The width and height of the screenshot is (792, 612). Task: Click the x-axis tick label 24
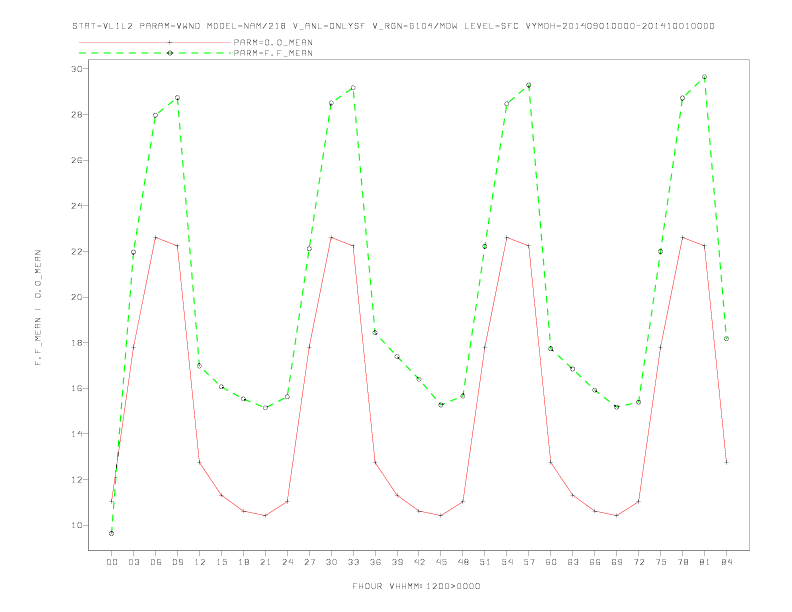287,562
